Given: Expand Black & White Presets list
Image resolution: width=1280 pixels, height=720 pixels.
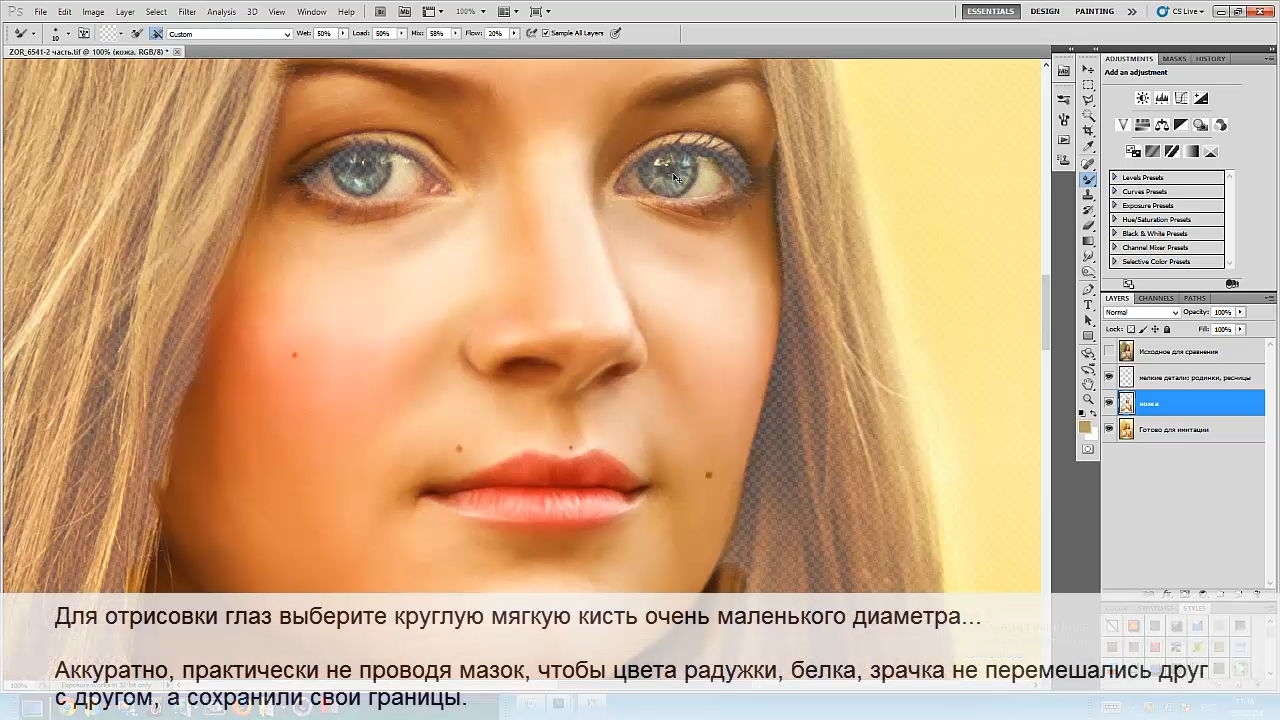Looking at the screenshot, I should click(1114, 234).
